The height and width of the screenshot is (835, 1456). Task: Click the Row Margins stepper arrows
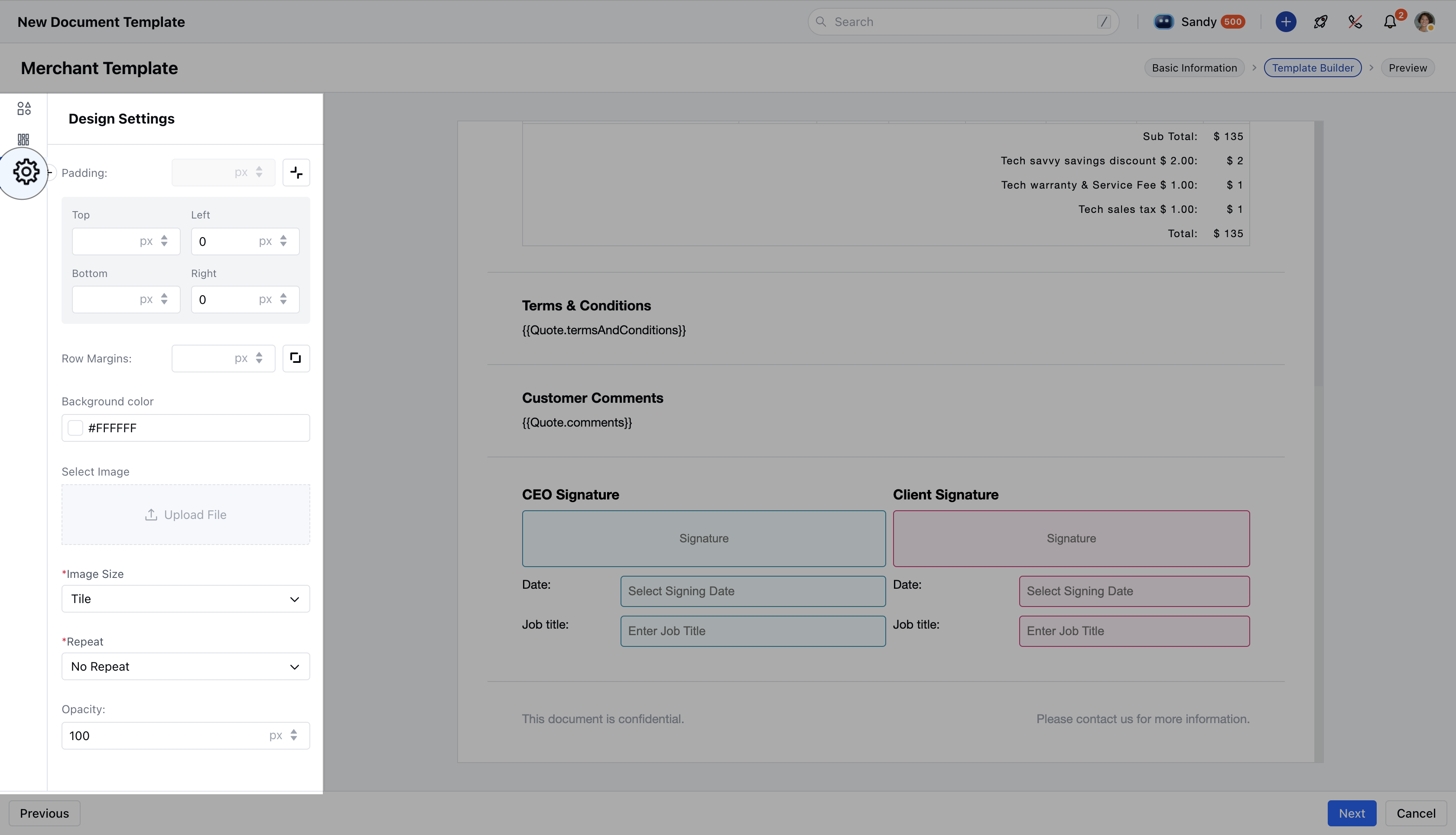point(259,358)
